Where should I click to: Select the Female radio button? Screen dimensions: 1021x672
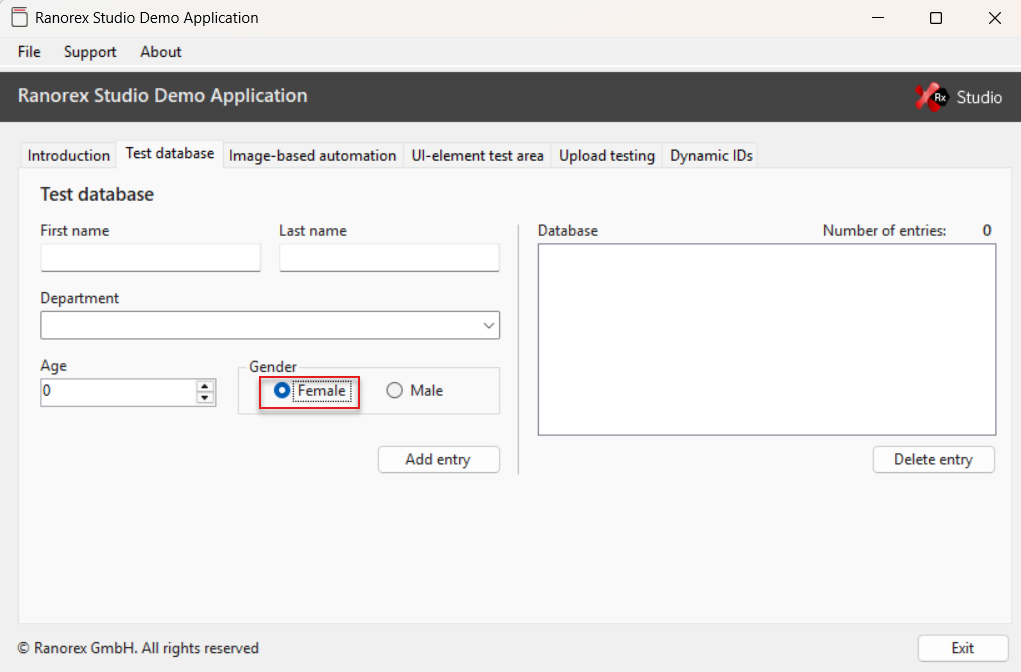(x=282, y=391)
